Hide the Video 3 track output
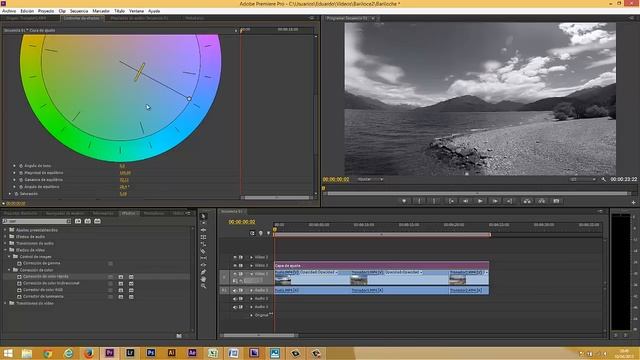This screenshot has height=360, width=640. 235,257
